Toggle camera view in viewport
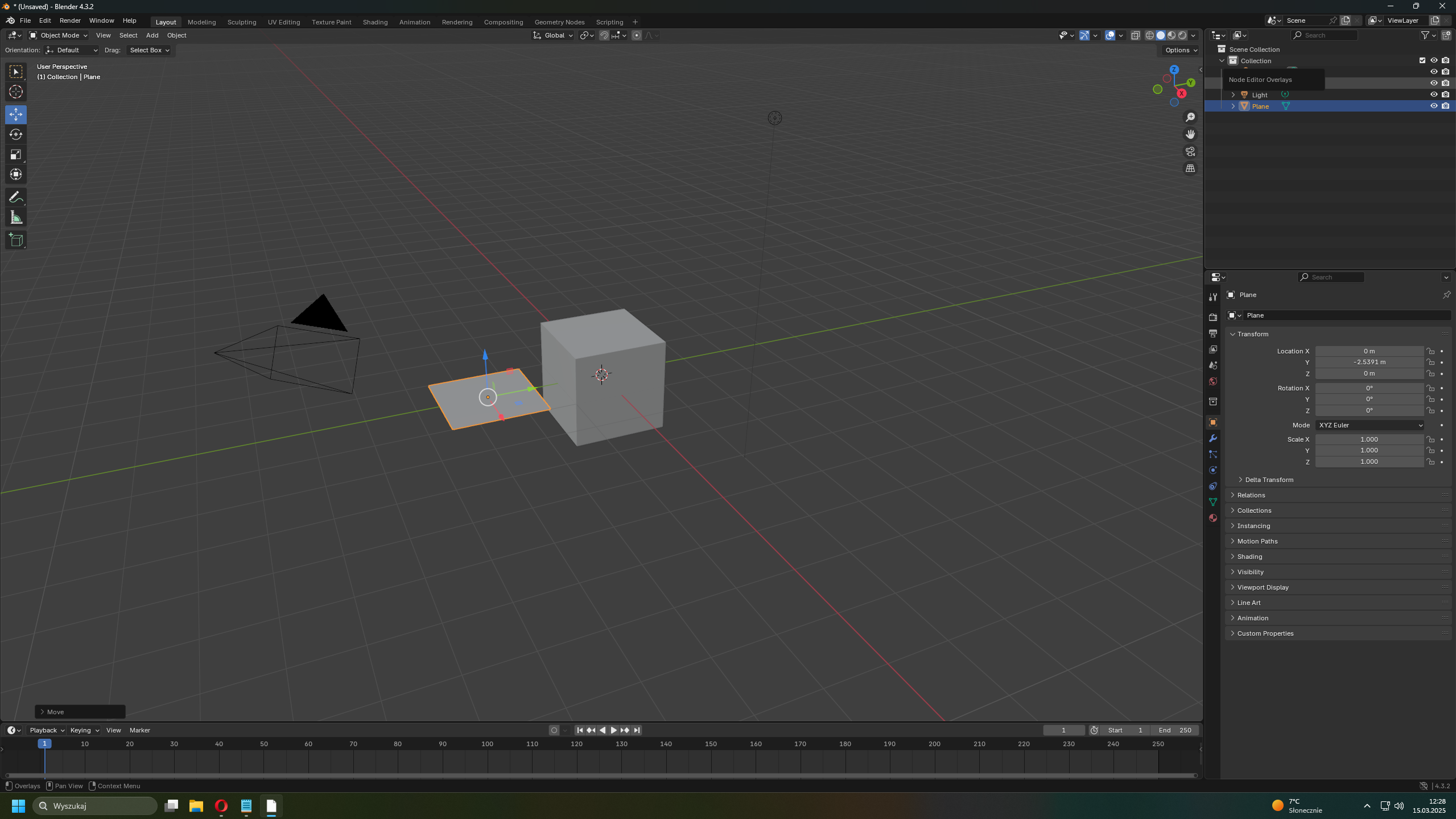1456x819 pixels. (1190, 151)
